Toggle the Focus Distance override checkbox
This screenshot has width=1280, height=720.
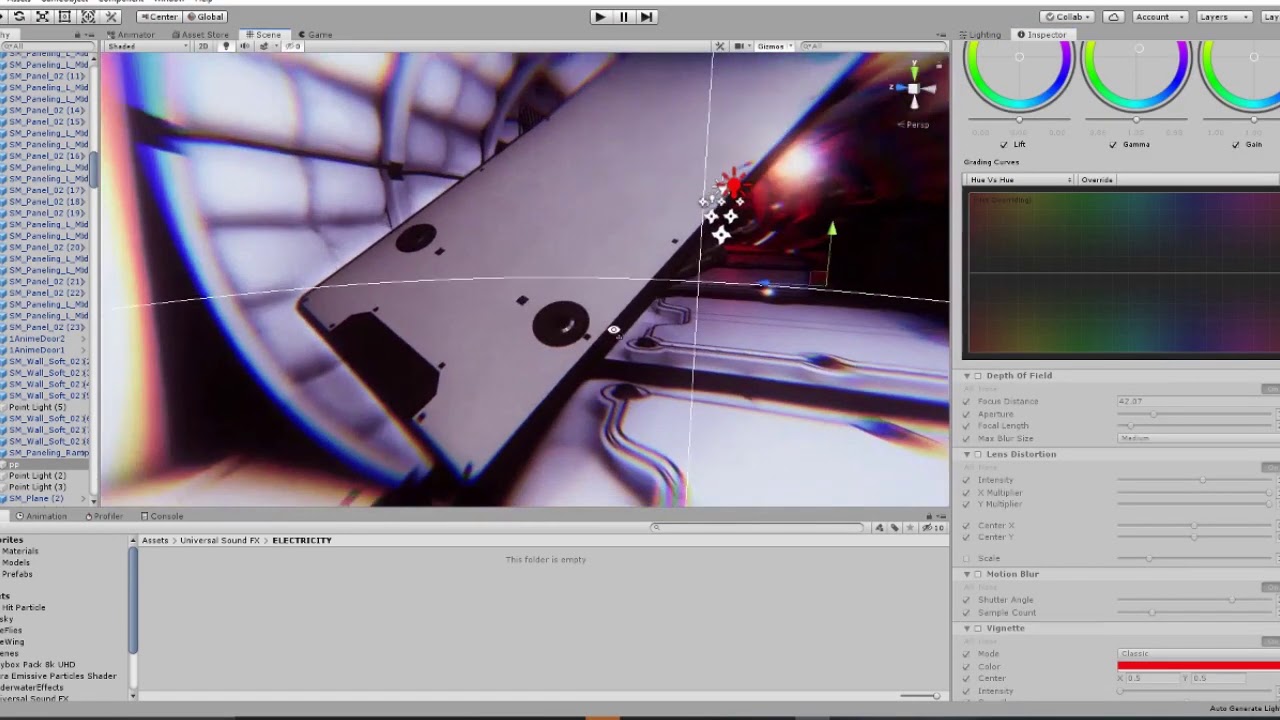pos(966,401)
